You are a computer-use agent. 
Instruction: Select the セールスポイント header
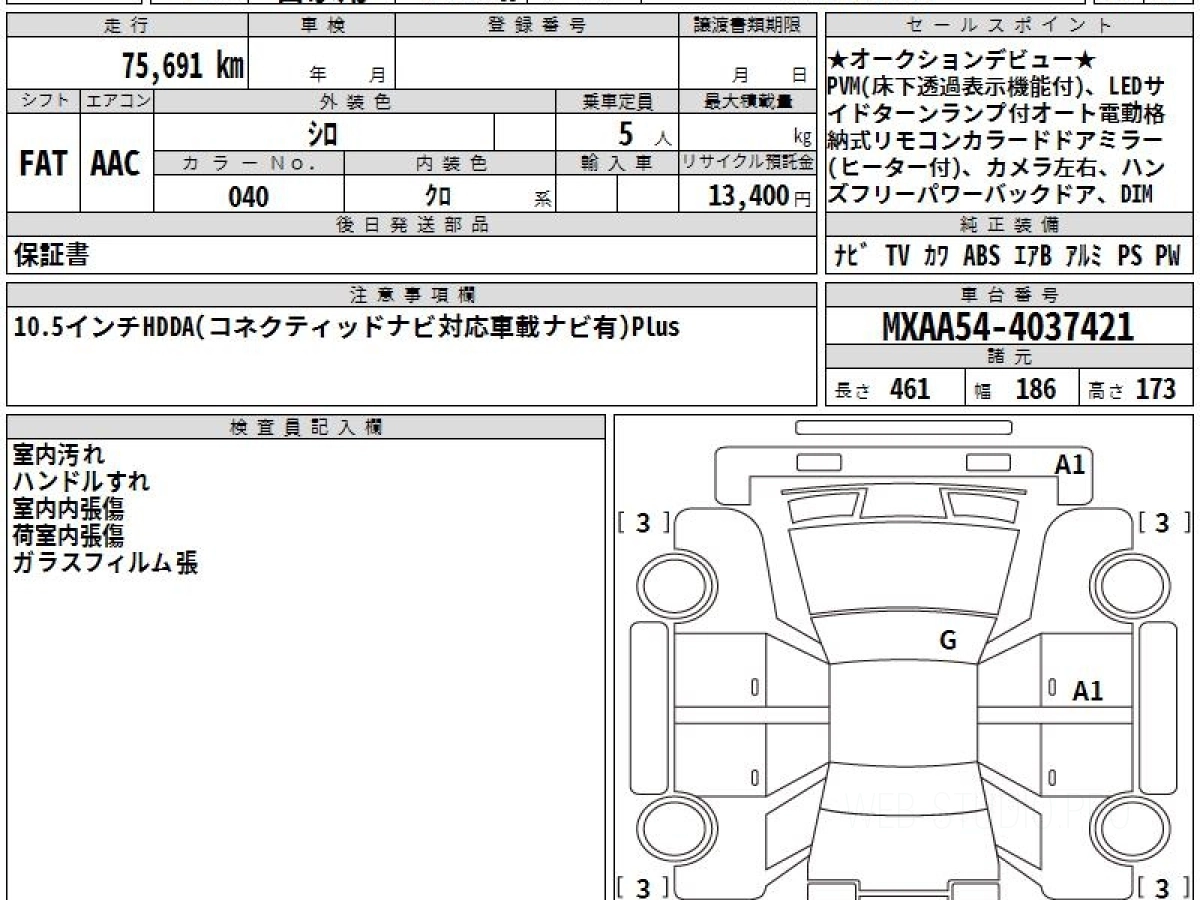(x=1010, y=26)
